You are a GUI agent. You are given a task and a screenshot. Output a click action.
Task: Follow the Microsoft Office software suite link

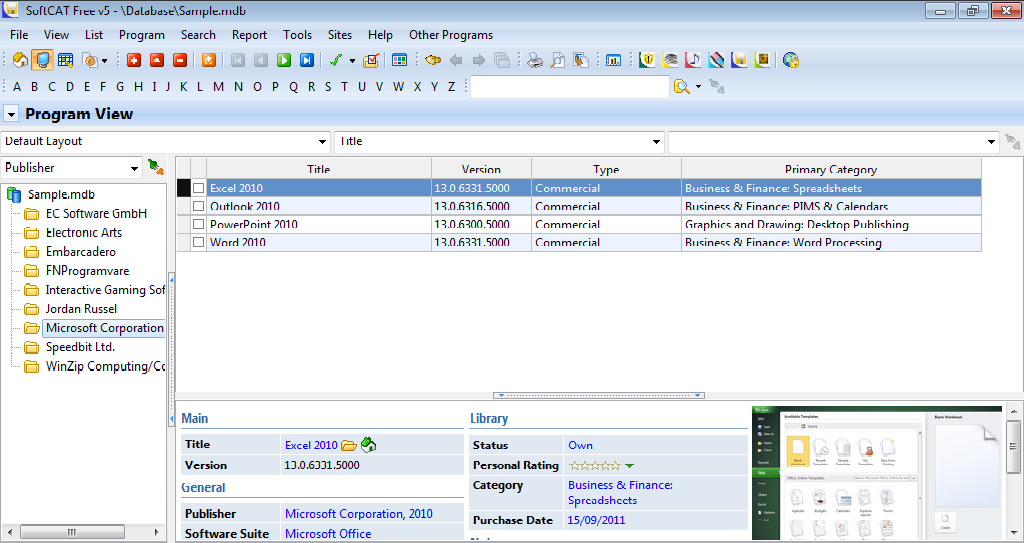[x=328, y=534]
